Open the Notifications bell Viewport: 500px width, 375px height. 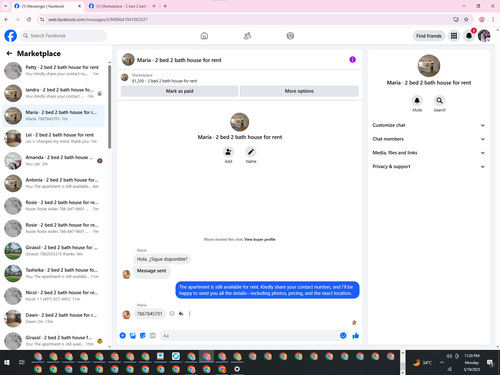coord(469,36)
